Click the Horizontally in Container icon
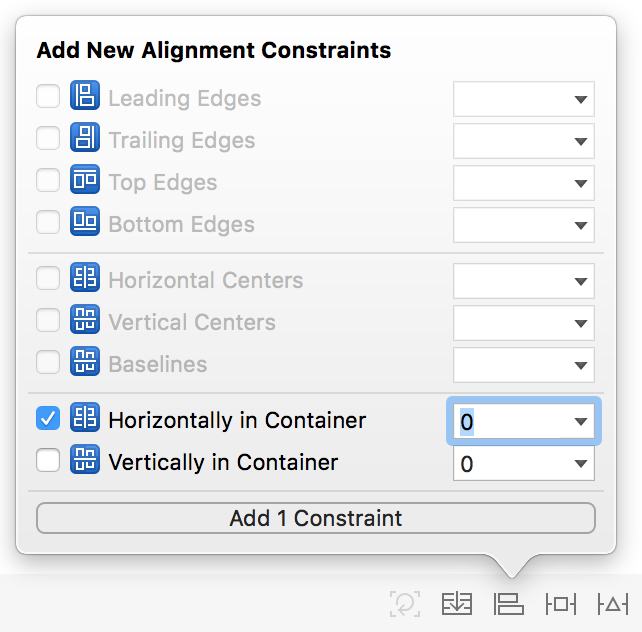Viewport: 642px width, 632px height. (x=85, y=420)
